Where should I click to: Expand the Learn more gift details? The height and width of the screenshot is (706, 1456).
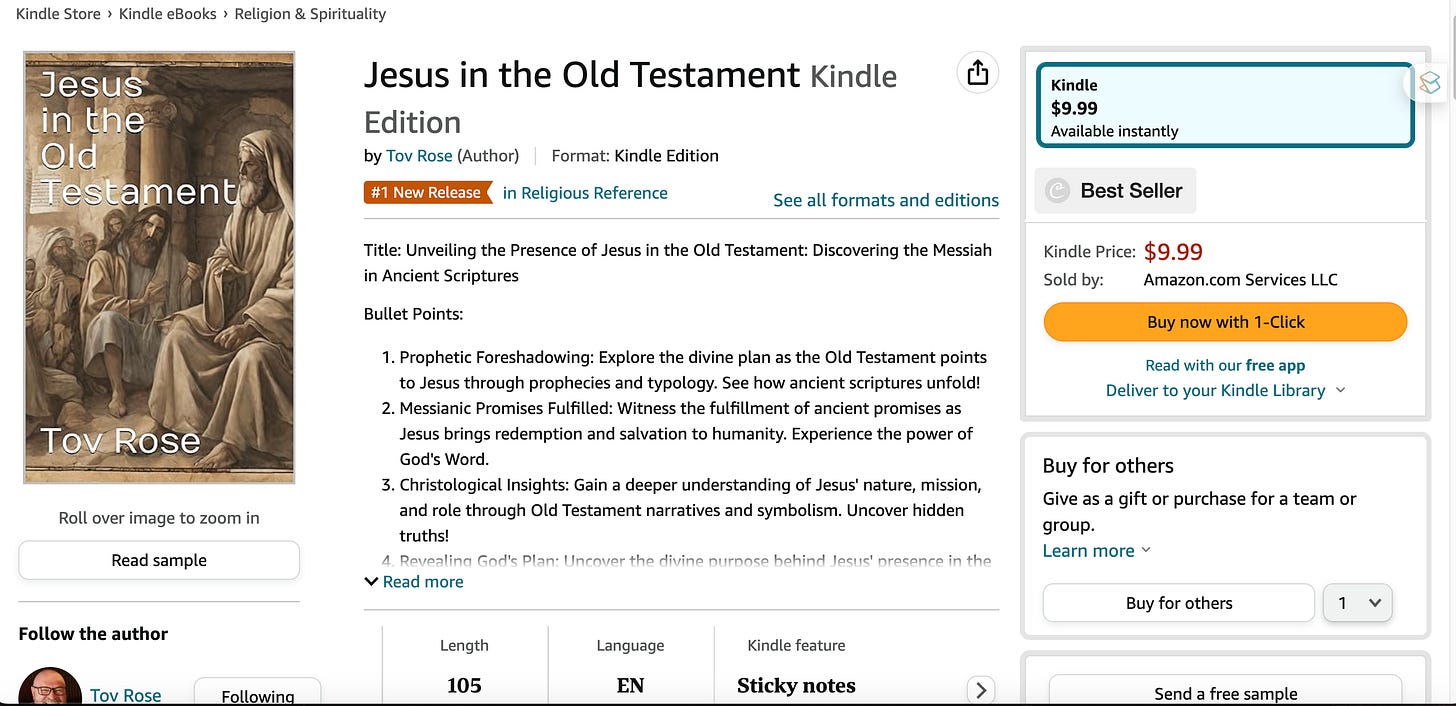pyautogui.click(x=1096, y=551)
